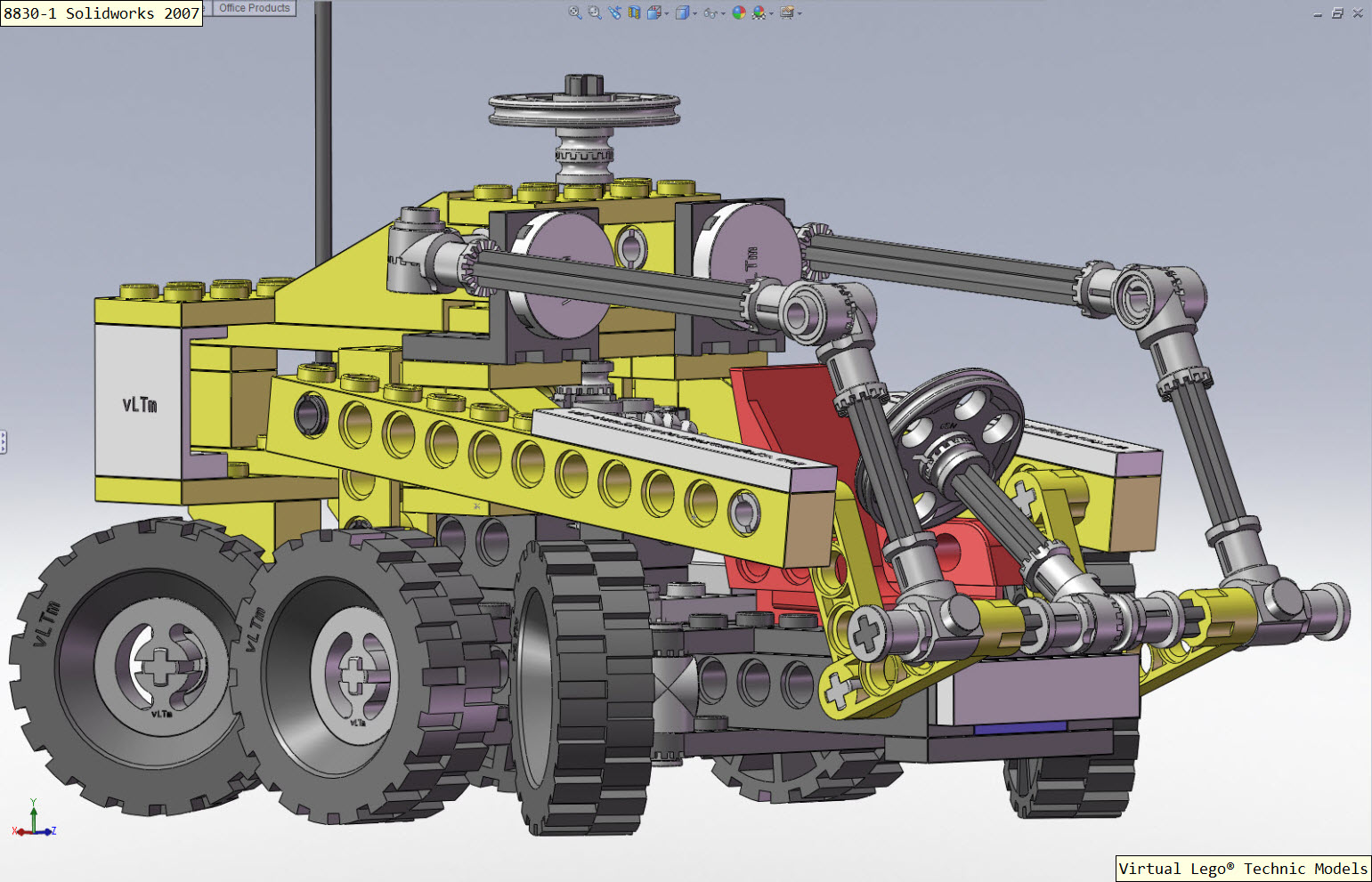Minimize the document window
The image size is (1372, 882).
tap(1318, 13)
